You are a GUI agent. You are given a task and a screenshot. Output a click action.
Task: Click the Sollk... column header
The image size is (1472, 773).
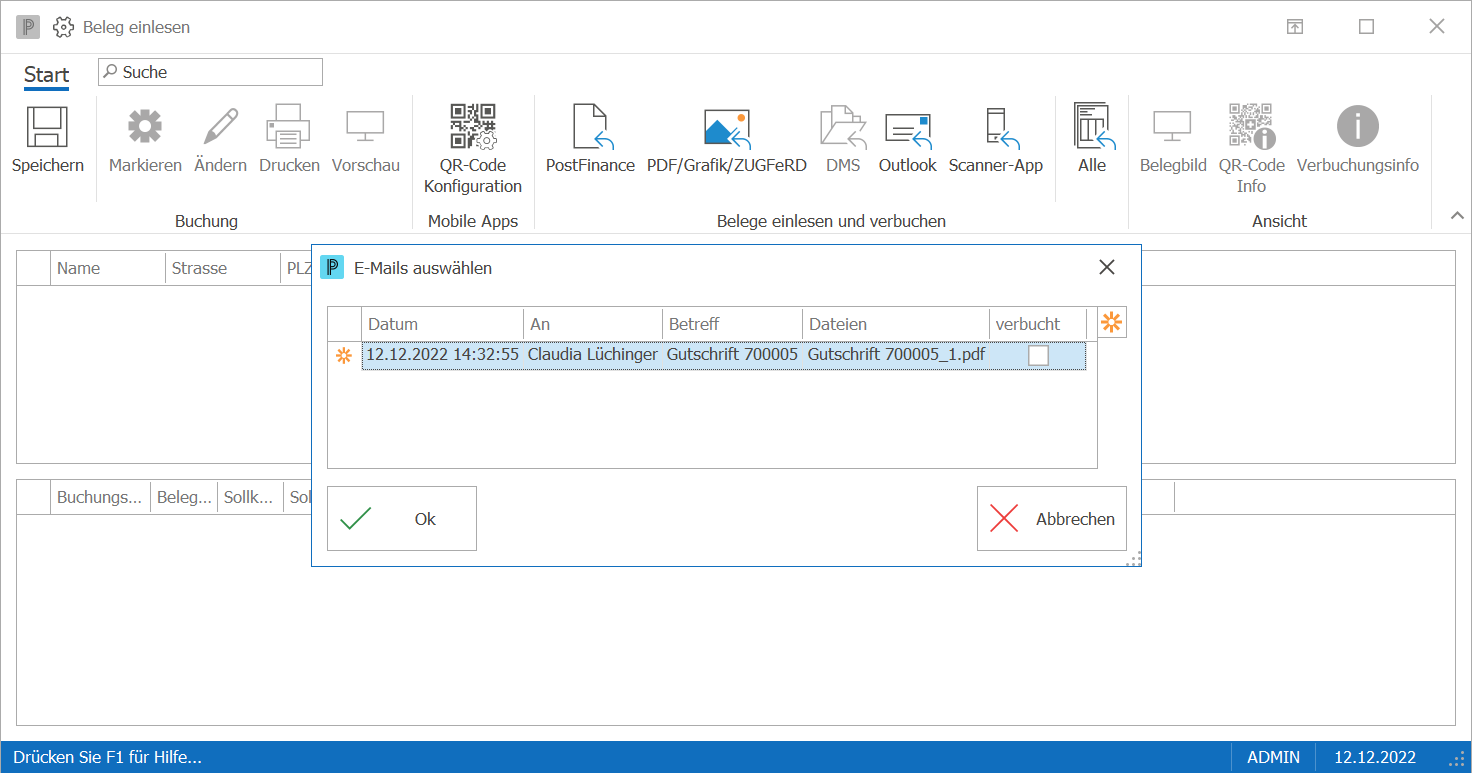click(x=250, y=497)
